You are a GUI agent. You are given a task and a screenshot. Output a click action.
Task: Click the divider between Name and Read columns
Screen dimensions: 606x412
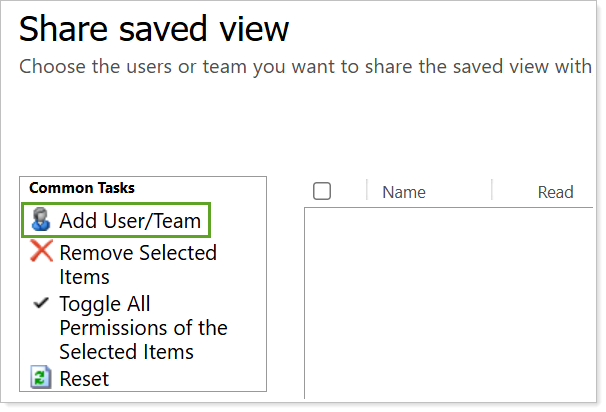[x=492, y=191]
